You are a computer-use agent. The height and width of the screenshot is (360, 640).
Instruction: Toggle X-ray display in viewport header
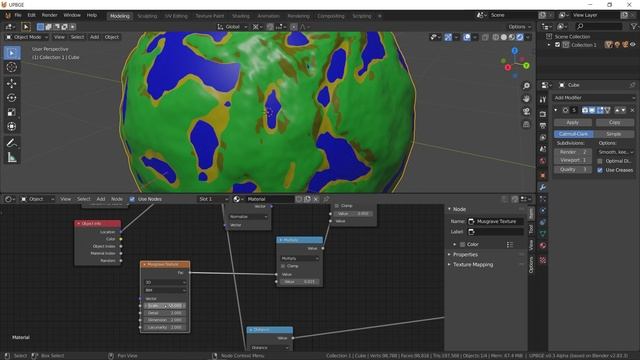tap(485, 37)
